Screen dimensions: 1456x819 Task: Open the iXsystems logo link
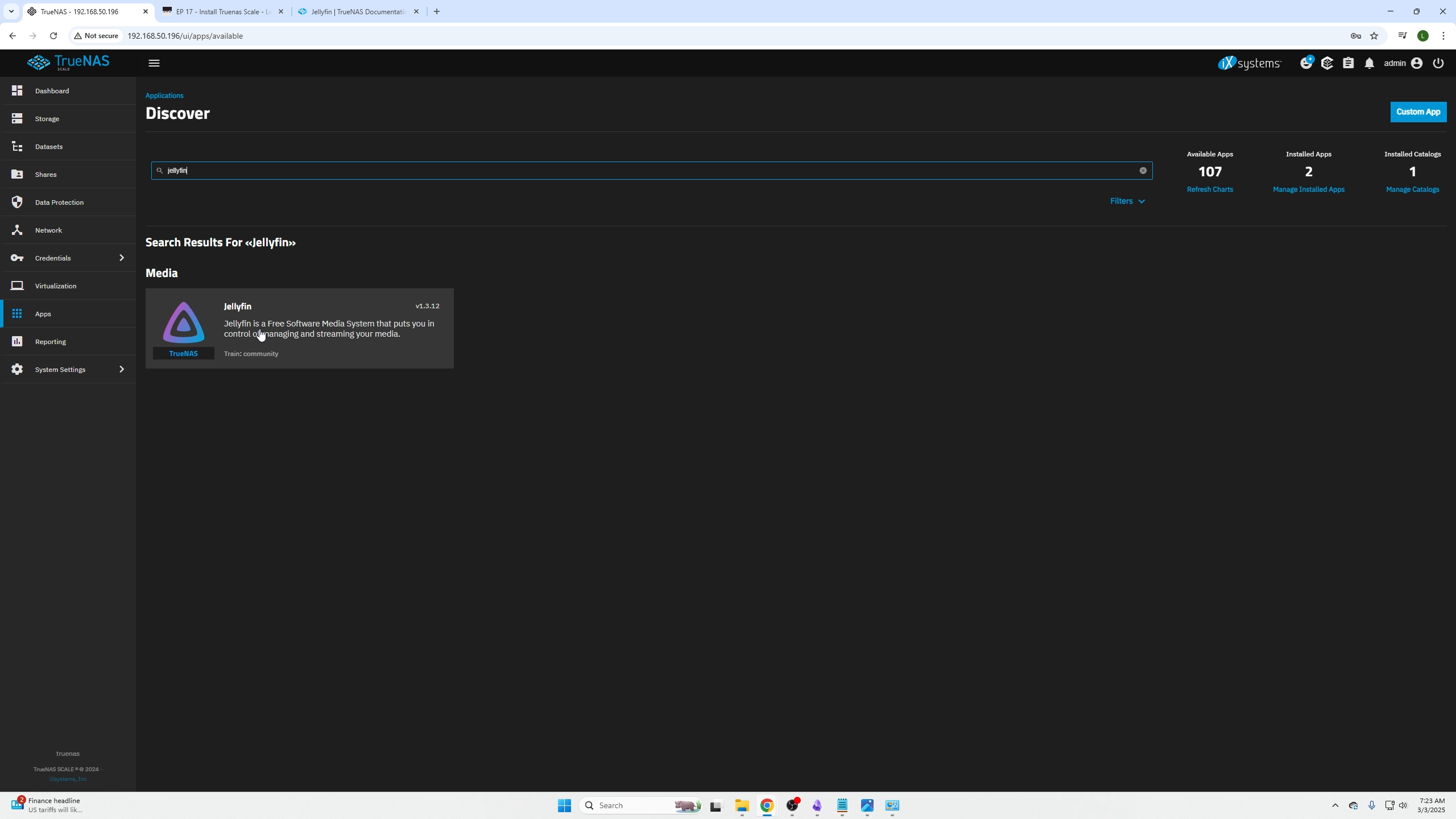click(x=1250, y=63)
